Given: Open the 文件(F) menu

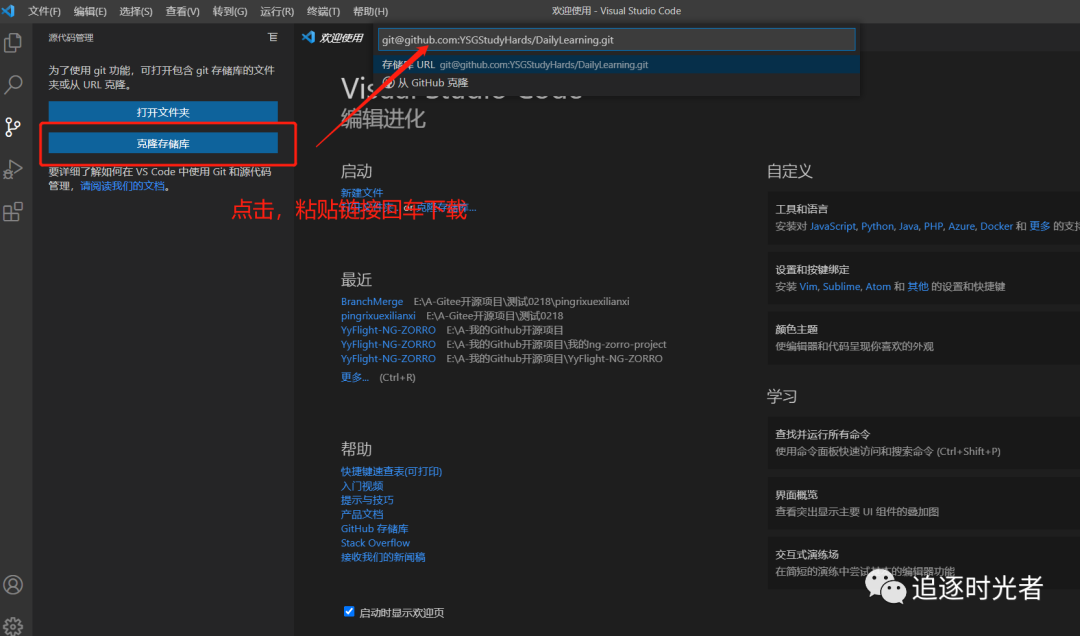Looking at the screenshot, I should pos(44,11).
